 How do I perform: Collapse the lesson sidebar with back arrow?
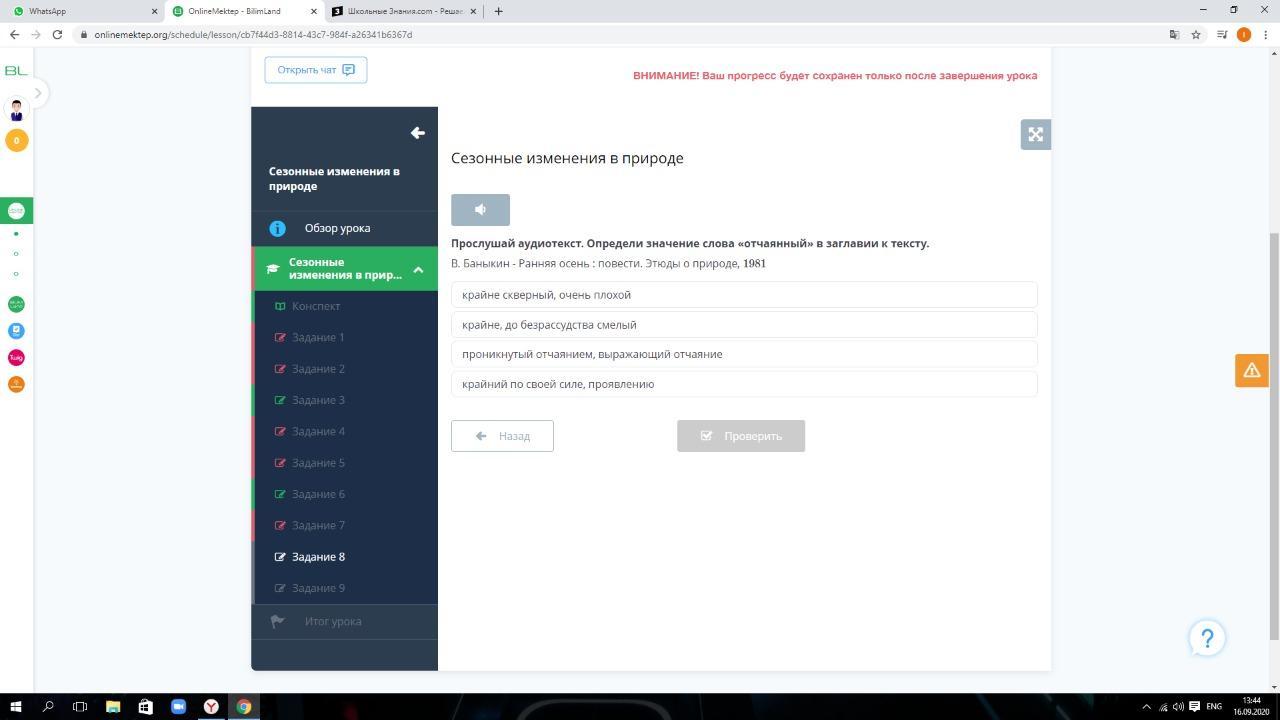point(418,133)
